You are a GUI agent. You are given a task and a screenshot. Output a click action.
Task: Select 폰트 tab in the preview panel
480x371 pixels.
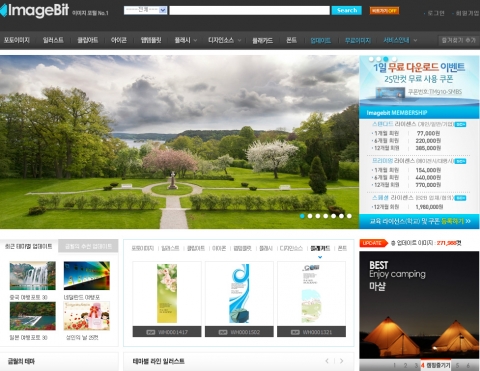[x=342, y=248]
